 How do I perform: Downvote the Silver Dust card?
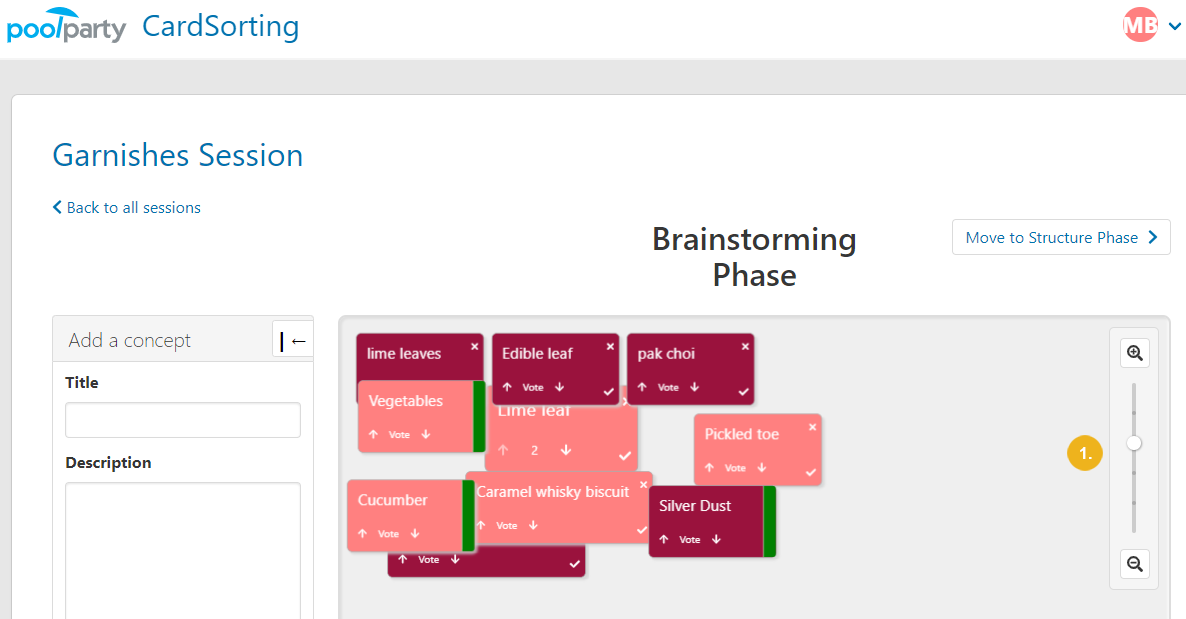pos(716,540)
